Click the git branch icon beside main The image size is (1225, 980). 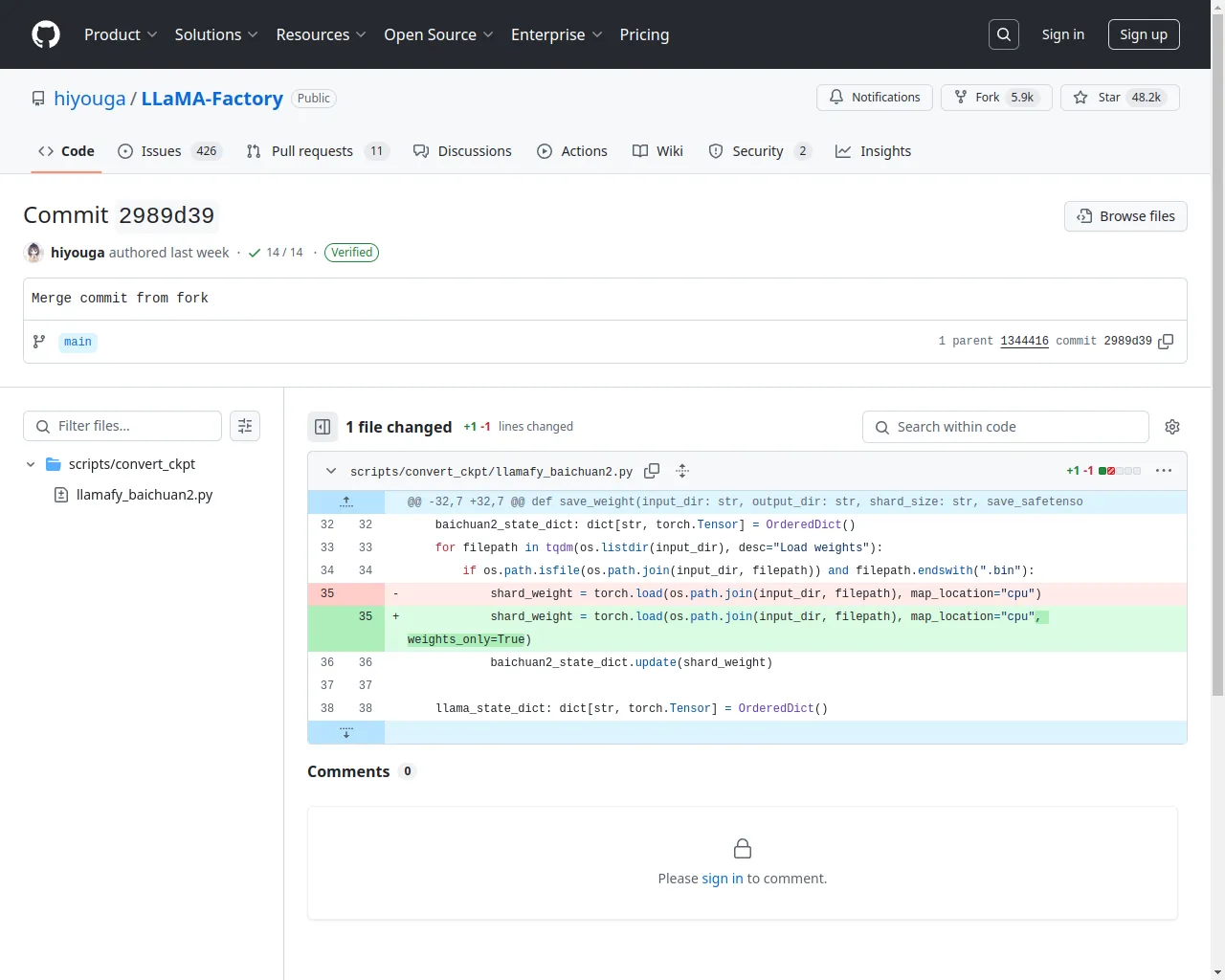click(x=39, y=342)
